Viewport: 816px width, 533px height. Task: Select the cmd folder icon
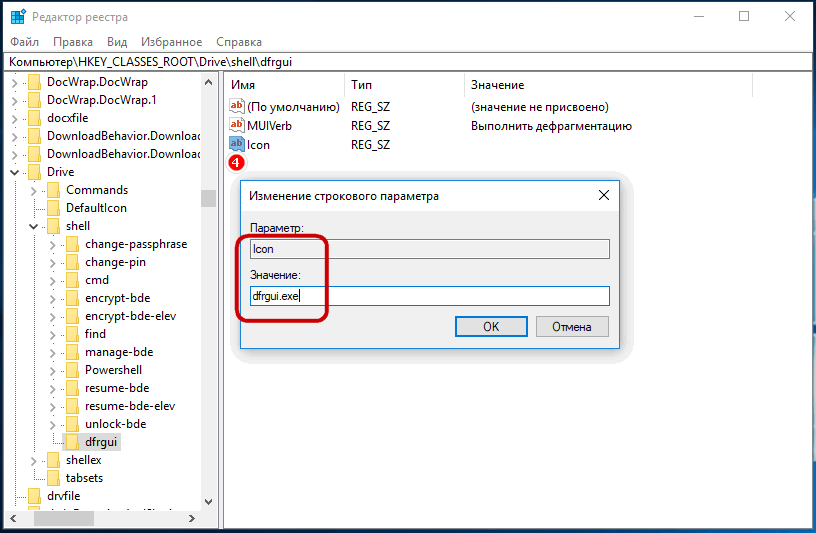click(x=72, y=280)
